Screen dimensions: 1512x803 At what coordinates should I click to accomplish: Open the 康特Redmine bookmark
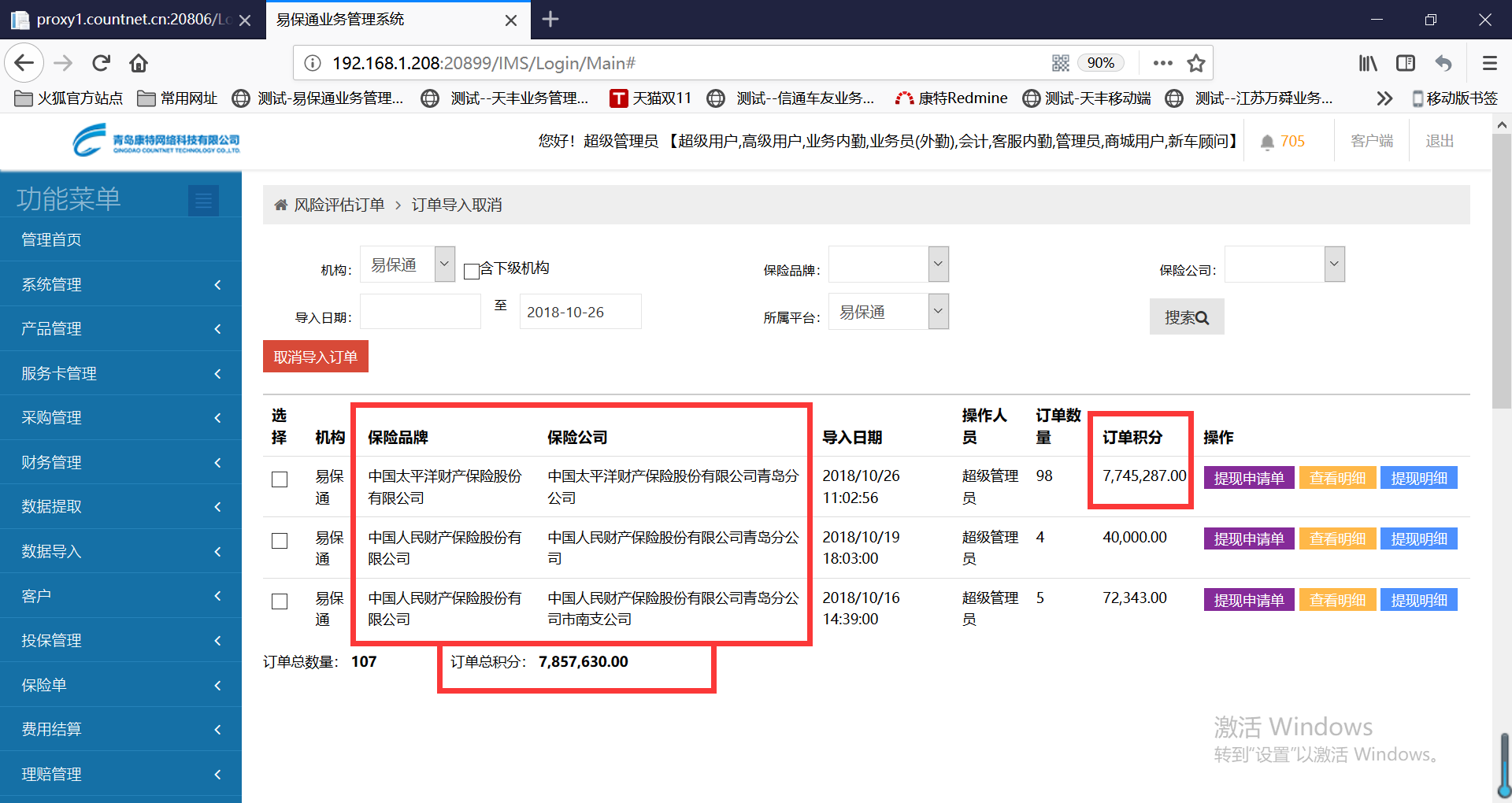click(951, 98)
